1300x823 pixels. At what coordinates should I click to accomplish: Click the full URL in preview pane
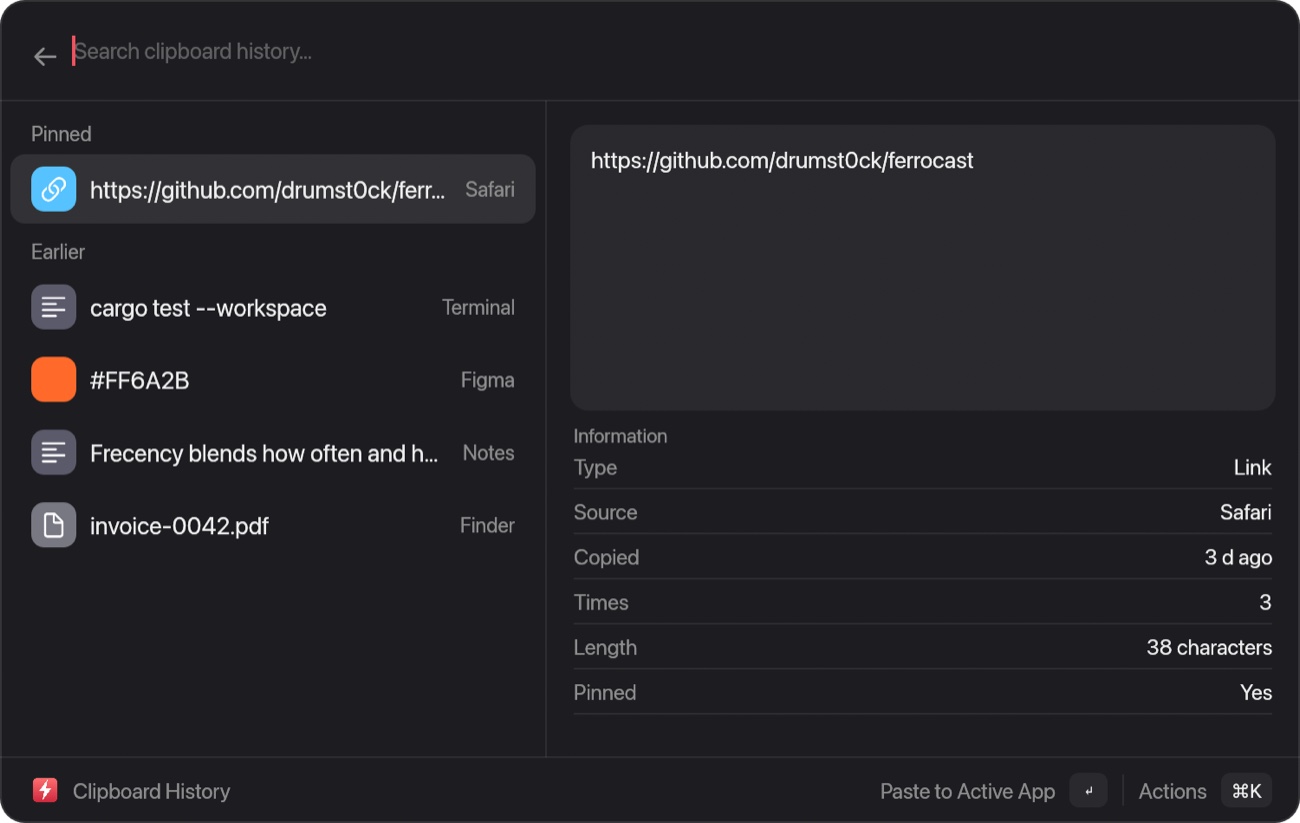tap(782, 161)
